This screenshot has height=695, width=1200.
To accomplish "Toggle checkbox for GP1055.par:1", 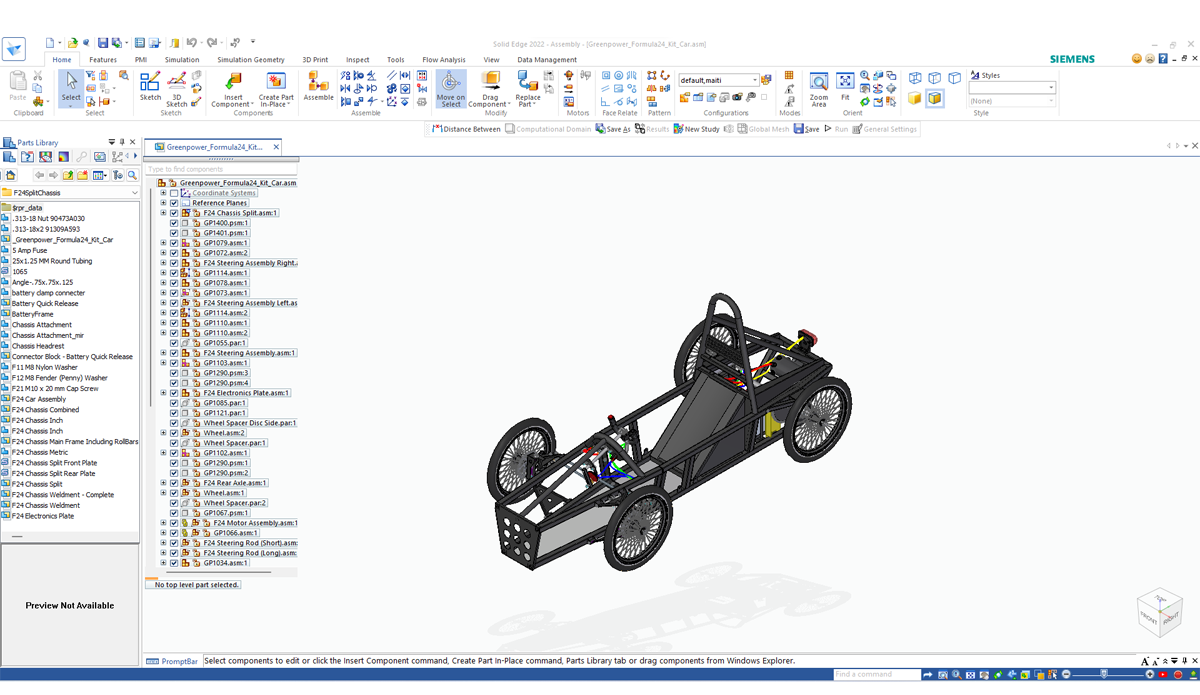I will (174, 343).
